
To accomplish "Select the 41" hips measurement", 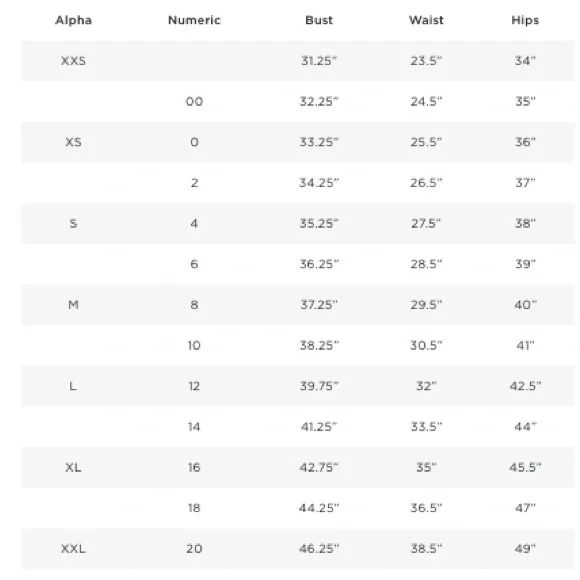I will (525, 345).
